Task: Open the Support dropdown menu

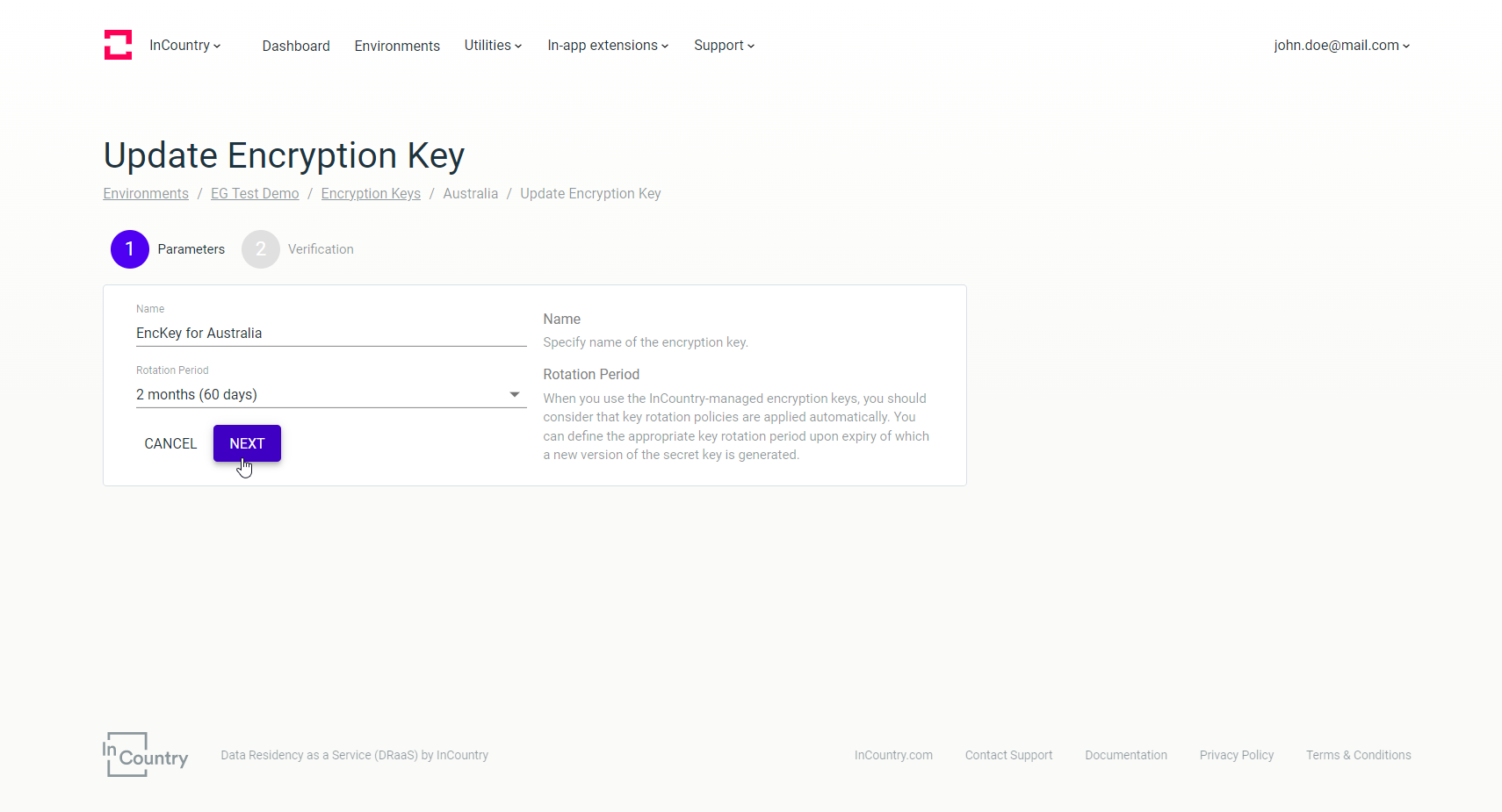Action: coord(723,45)
